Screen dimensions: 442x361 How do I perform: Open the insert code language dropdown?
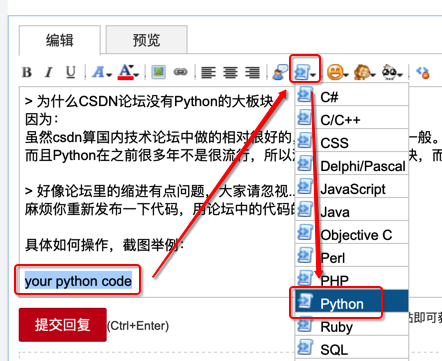click(305, 72)
